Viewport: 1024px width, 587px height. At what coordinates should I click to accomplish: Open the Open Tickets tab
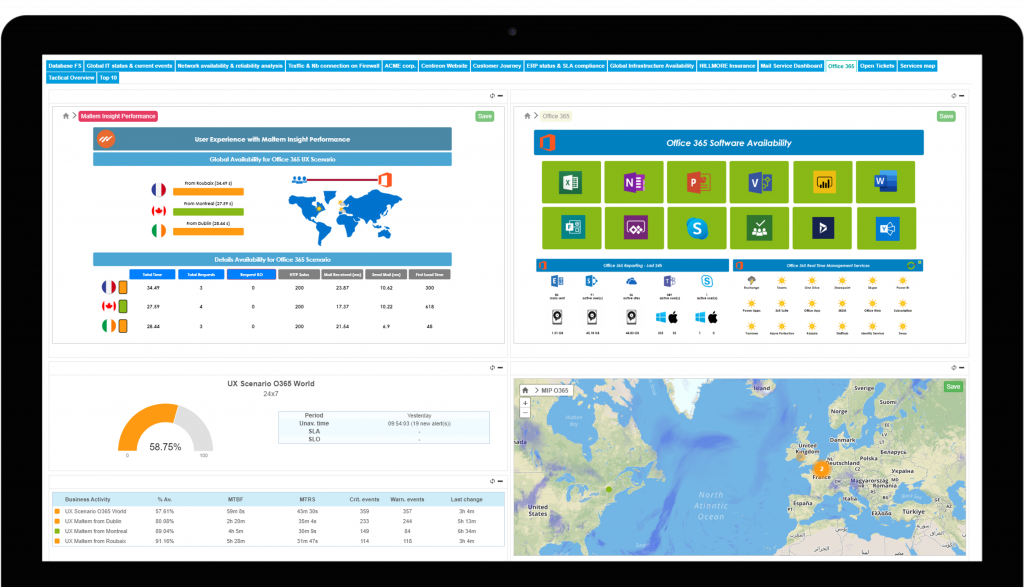877,66
